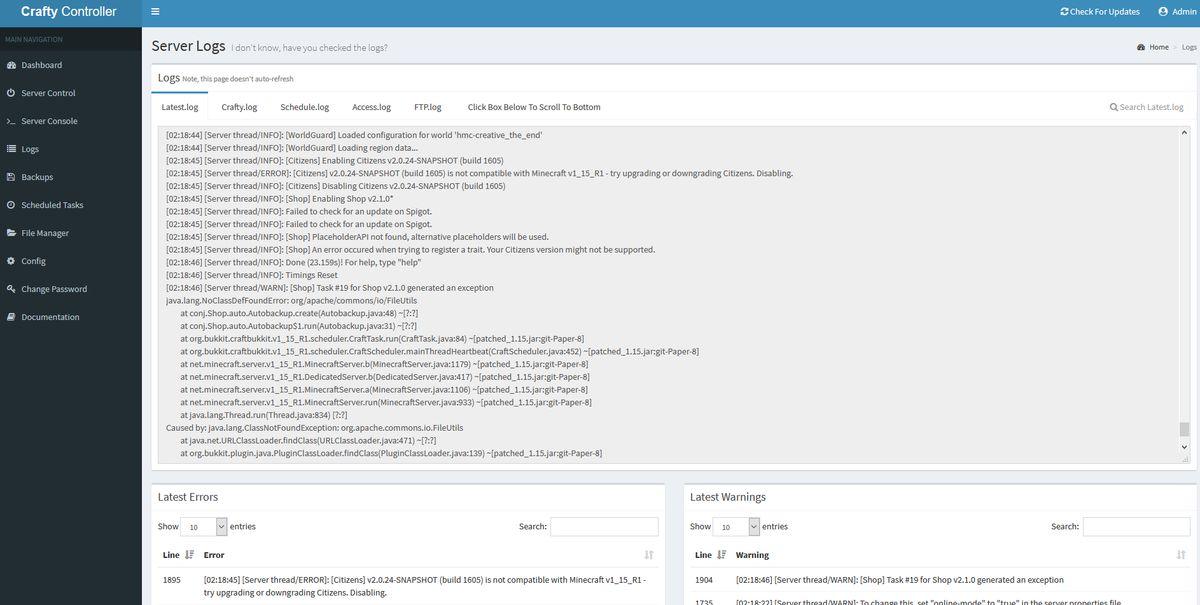Switch to the Schedule.log tab
The height and width of the screenshot is (605, 1200).
tap(304, 107)
